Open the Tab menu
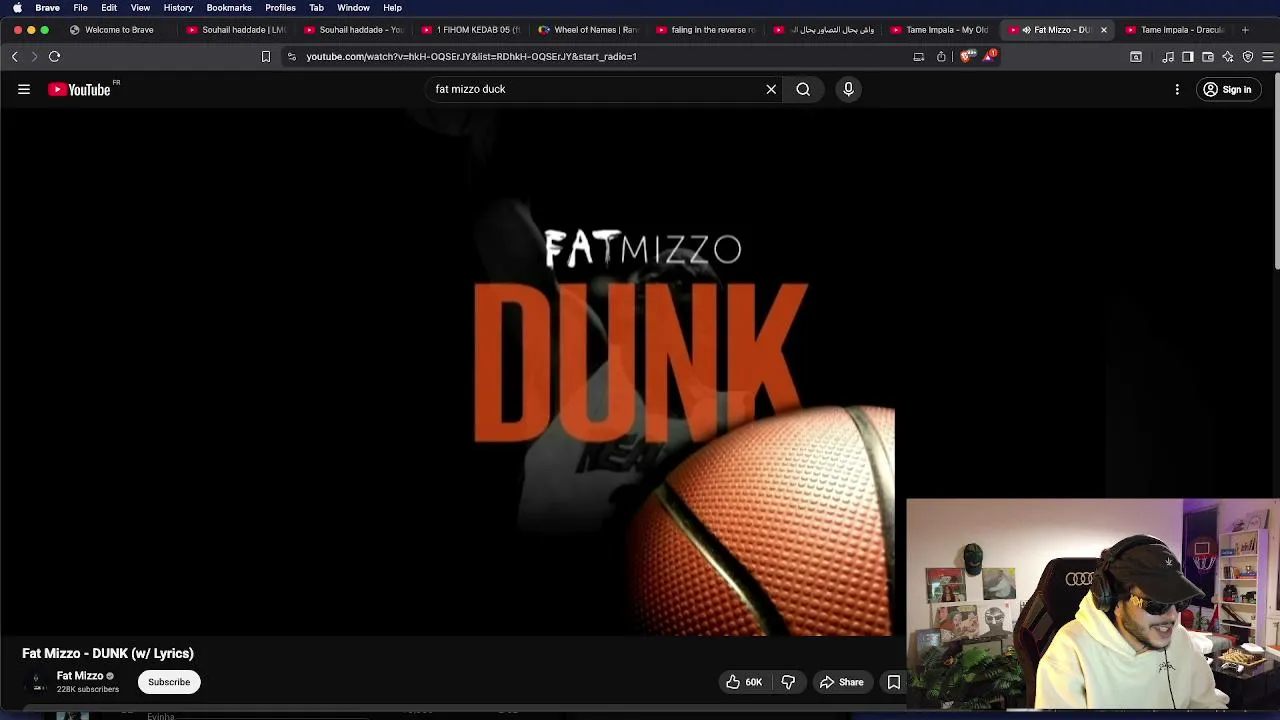The width and height of the screenshot is (1280, 720). tap(316, 8)
